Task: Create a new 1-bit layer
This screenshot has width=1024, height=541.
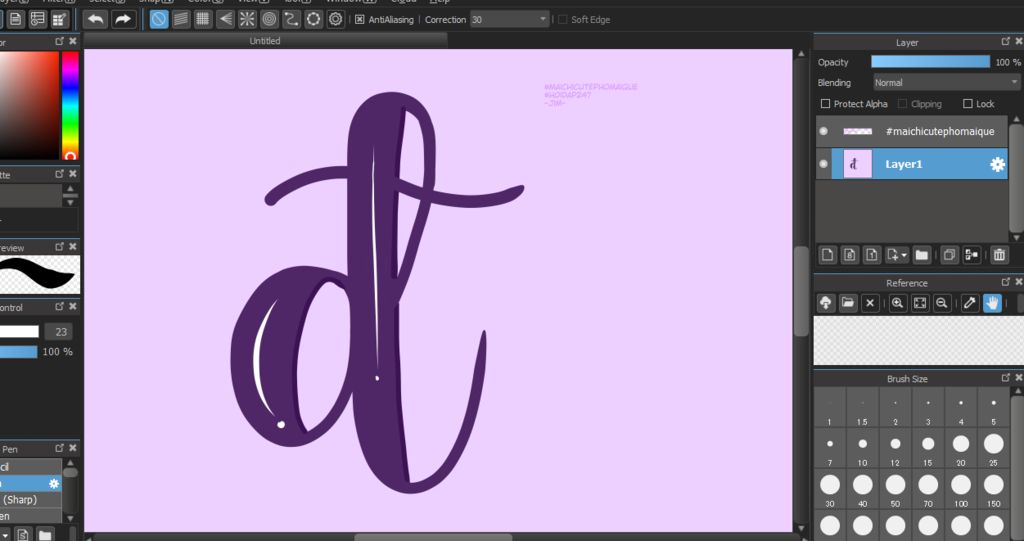Action: click(x=872, y=255)
